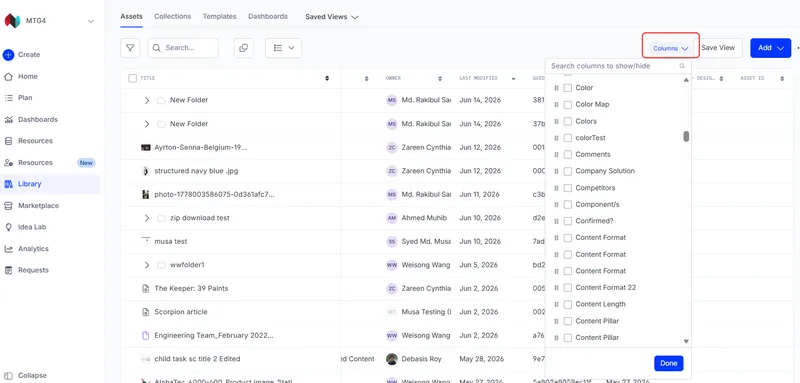Image resolution: width=800 pixels, height=383 pixels.
Task: Open Marketplace in the sidebar
Action: point(38,206)
